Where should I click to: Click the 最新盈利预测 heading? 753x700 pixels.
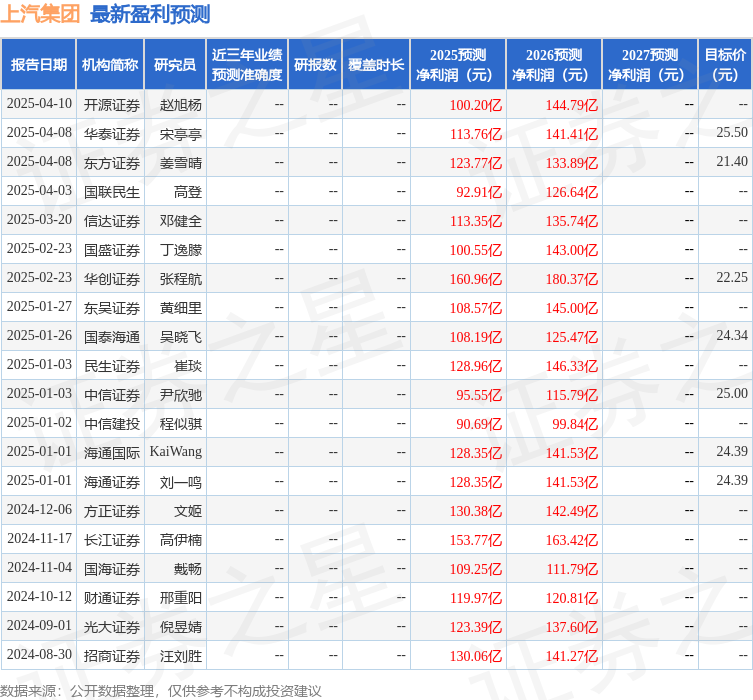coord(150,14)
